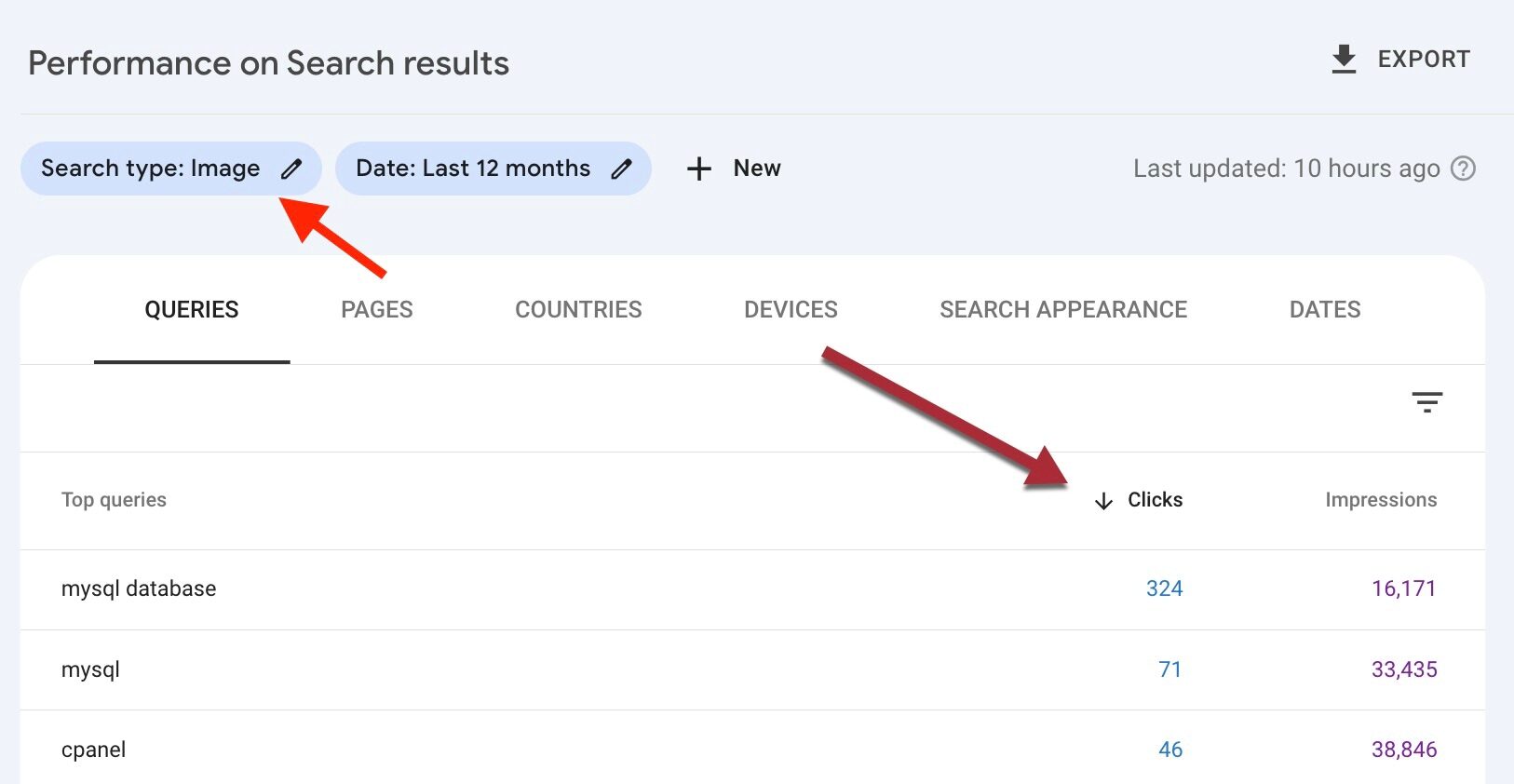
Task: Click the 'cpanel' query row
Action: [x=93, y=750]
